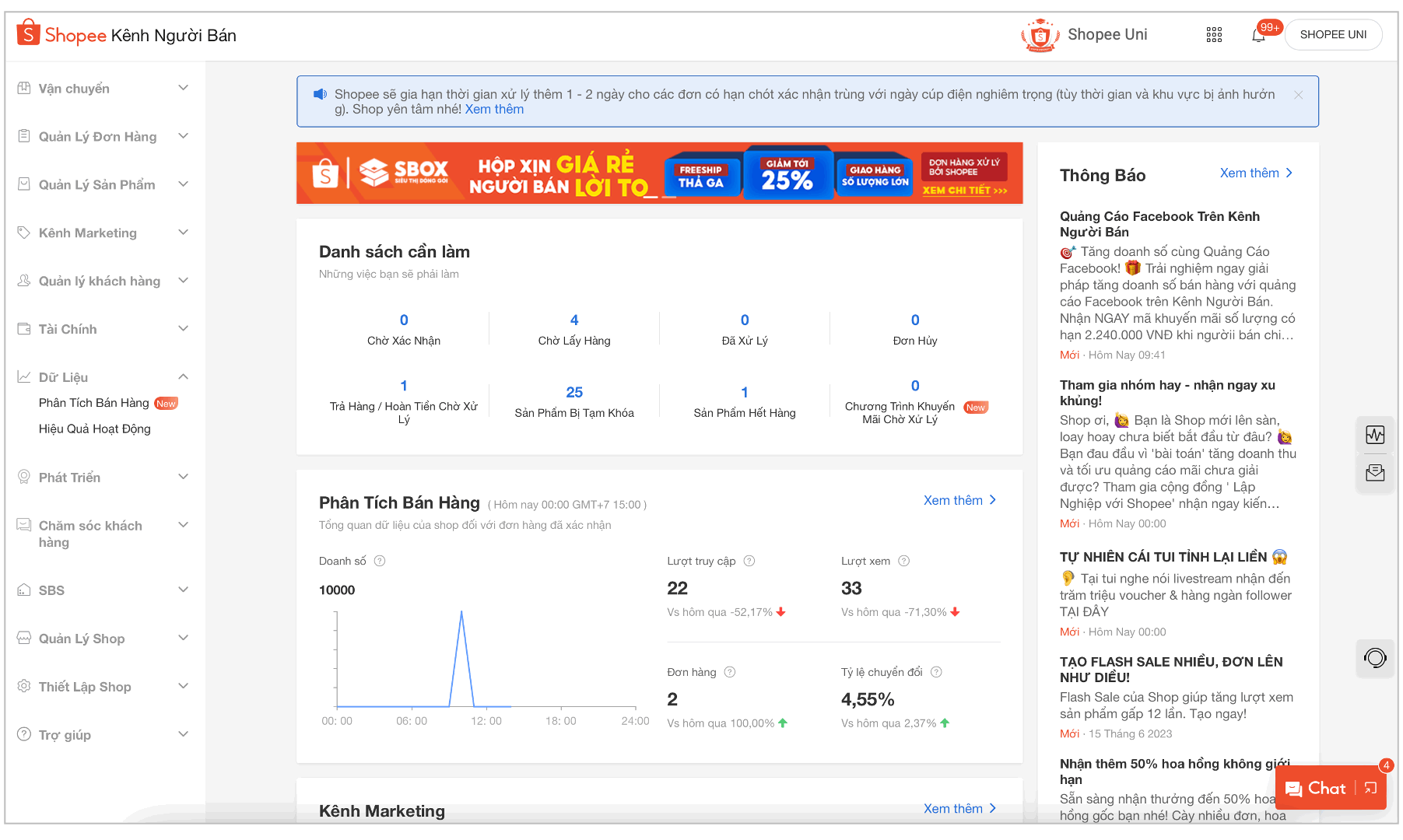
Task: Click the Quản lý khách hàng icon
Action: click(24, 281)
